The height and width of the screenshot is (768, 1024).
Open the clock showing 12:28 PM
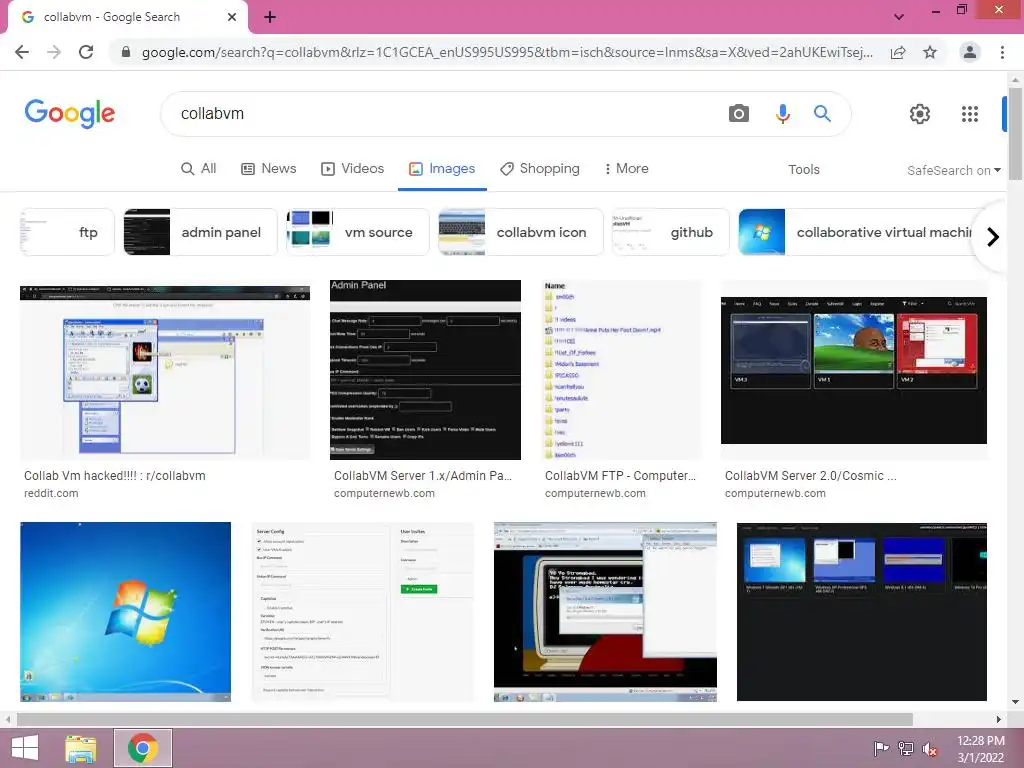click(x=981, y=749)
